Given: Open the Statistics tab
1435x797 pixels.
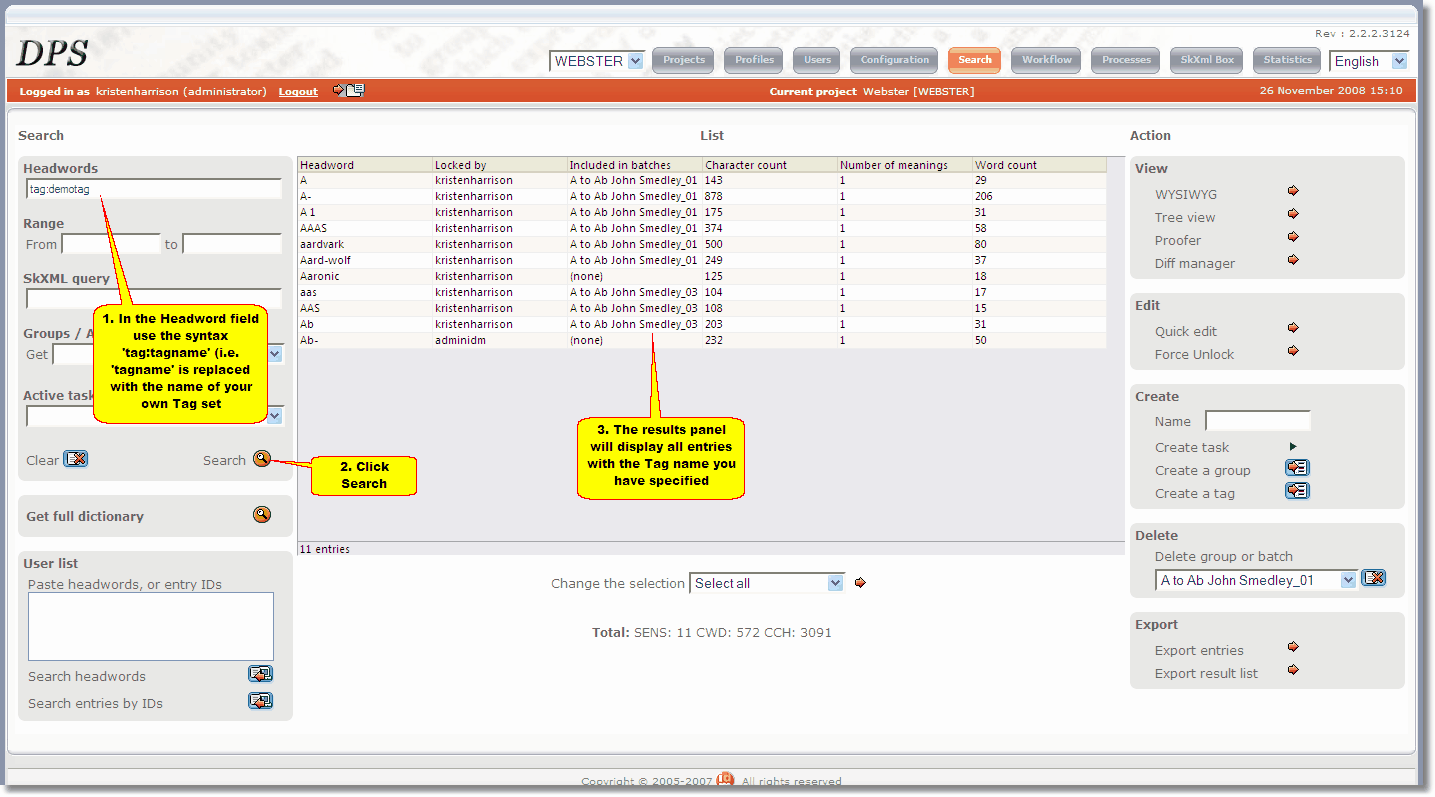Looking at the screenshot, I should pos(1287,60).
